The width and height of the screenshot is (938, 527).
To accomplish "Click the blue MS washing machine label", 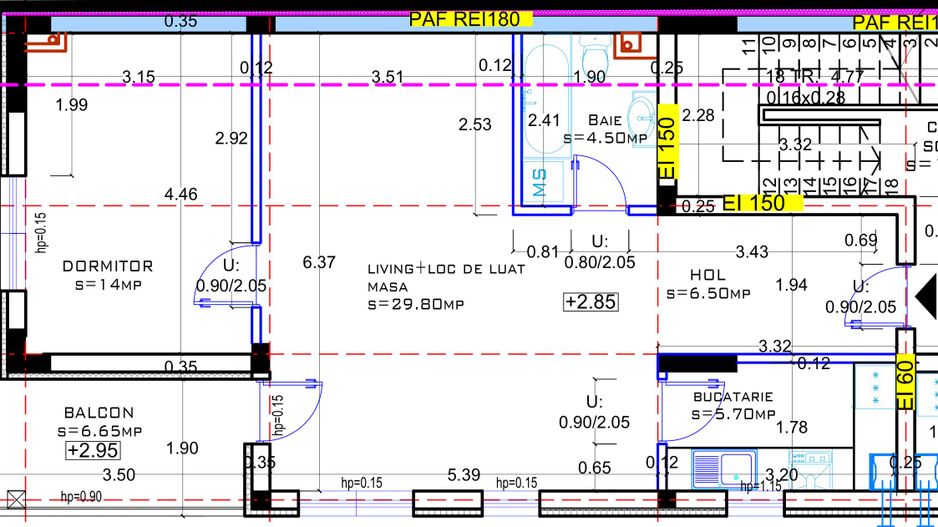I will tap(540, 182).
